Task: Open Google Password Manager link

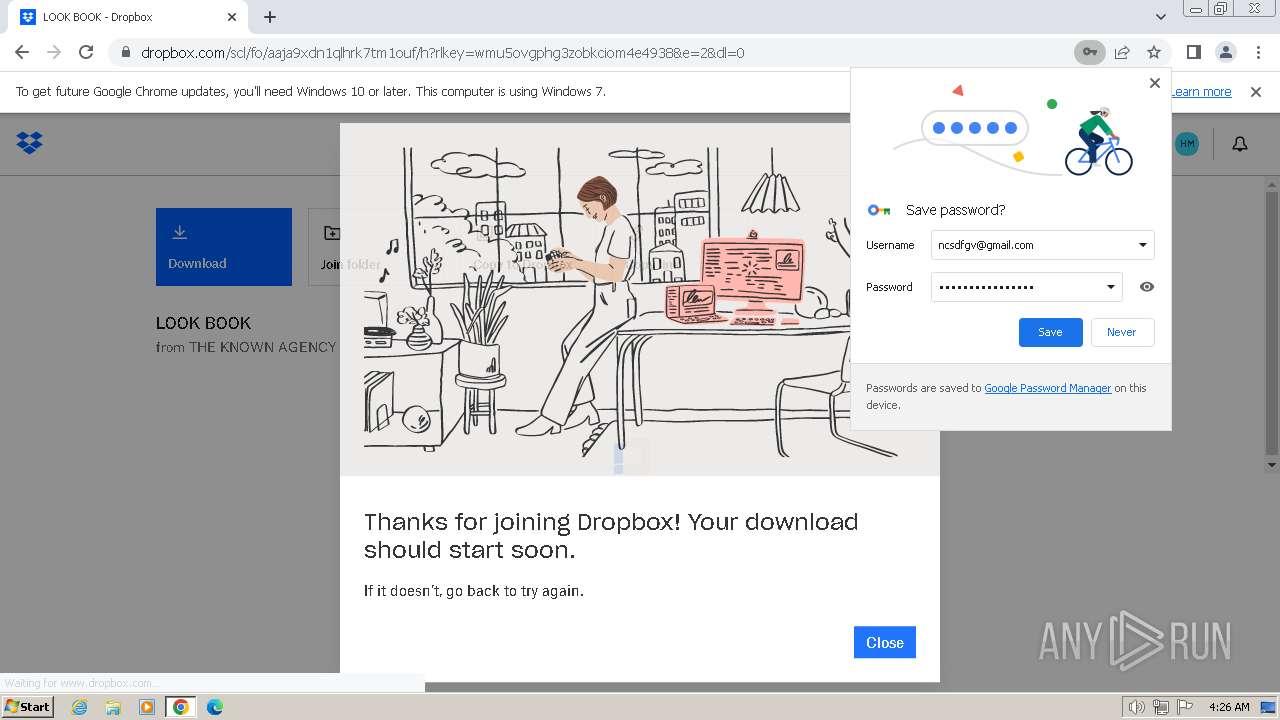Action: (x=1047, y=388)
